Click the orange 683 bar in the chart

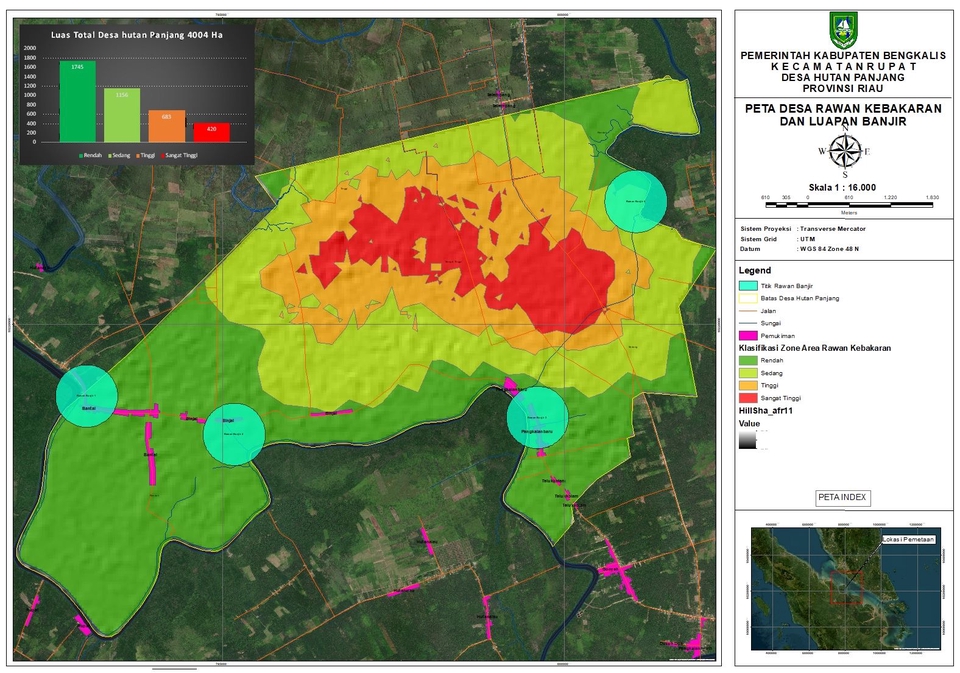tap(167, 126)
